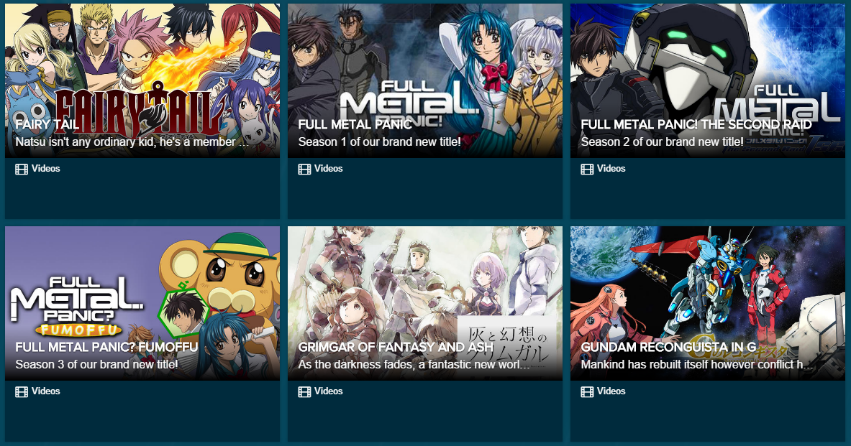Open the Fumoffu series artwork
The image size is (851, 446).
pos(143,303)
